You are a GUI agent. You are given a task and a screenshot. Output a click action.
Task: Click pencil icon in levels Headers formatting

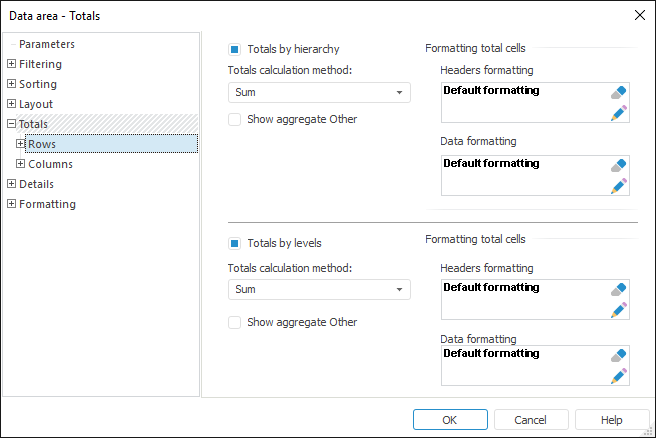[x=619, y=310]
